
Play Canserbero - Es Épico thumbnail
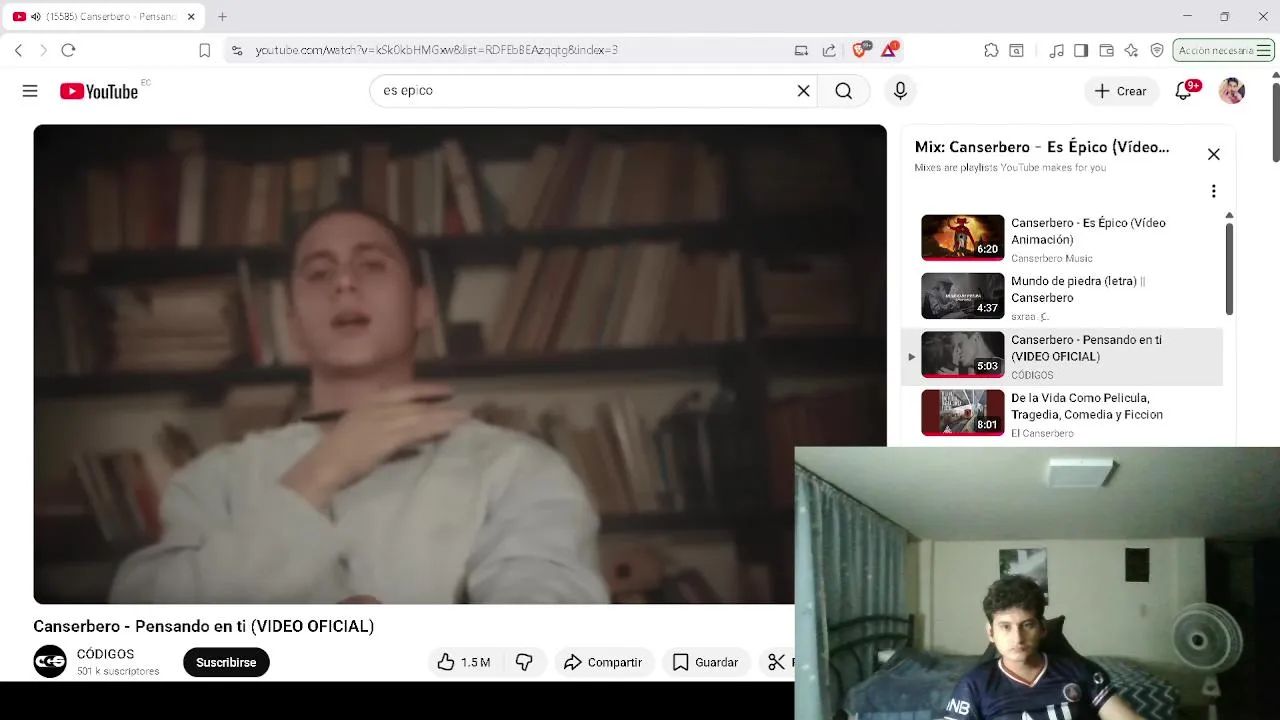pyautogui.click(x=962, y=237)
